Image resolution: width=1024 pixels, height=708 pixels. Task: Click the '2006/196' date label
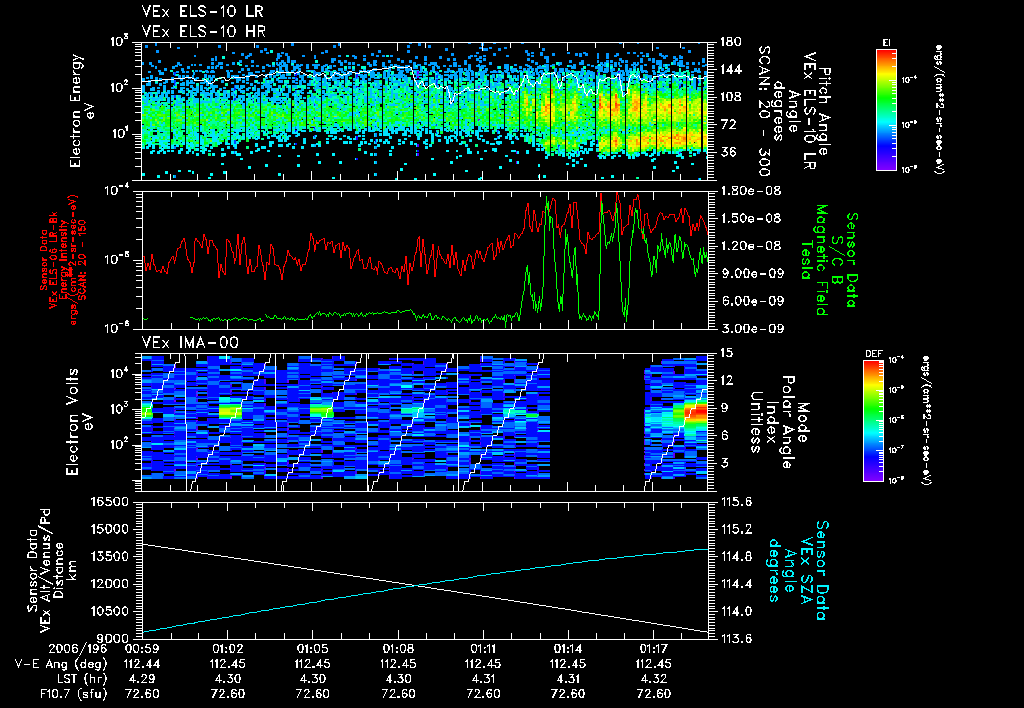point(77,649)
